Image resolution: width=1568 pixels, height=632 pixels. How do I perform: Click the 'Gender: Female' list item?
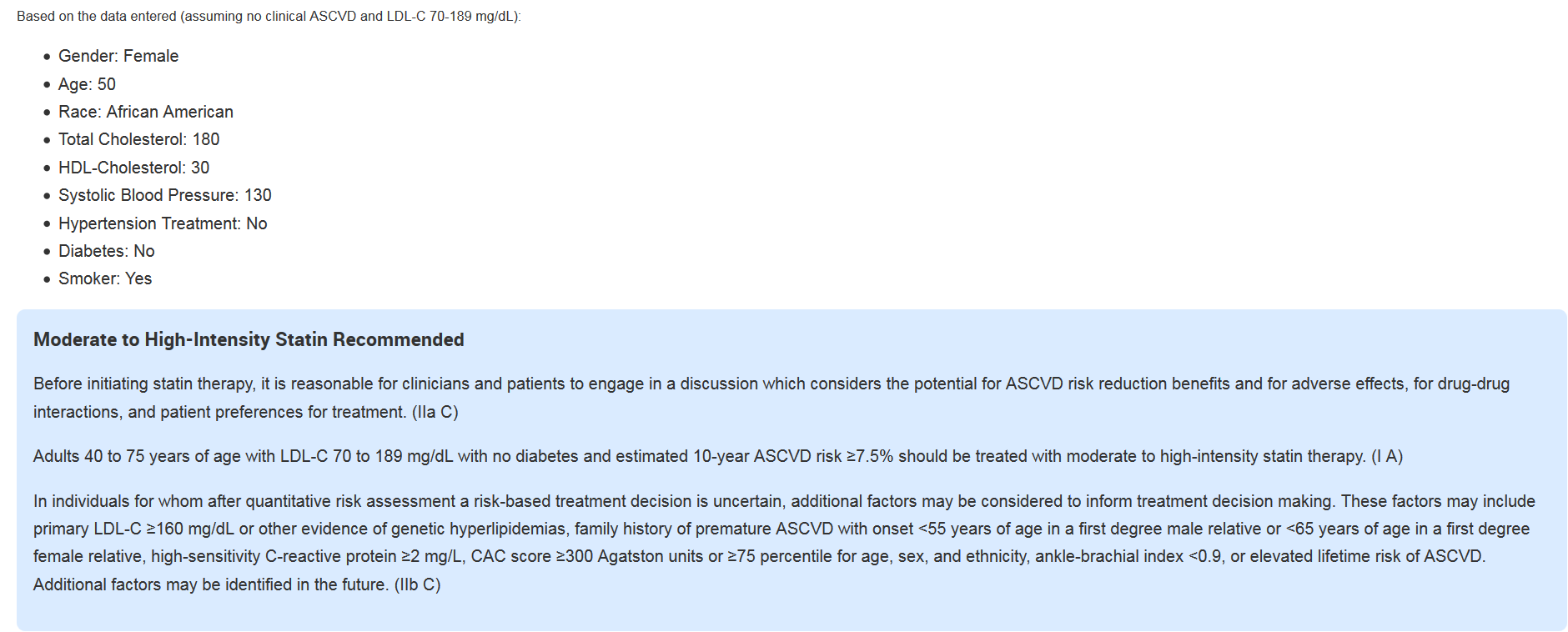point(118,56)
